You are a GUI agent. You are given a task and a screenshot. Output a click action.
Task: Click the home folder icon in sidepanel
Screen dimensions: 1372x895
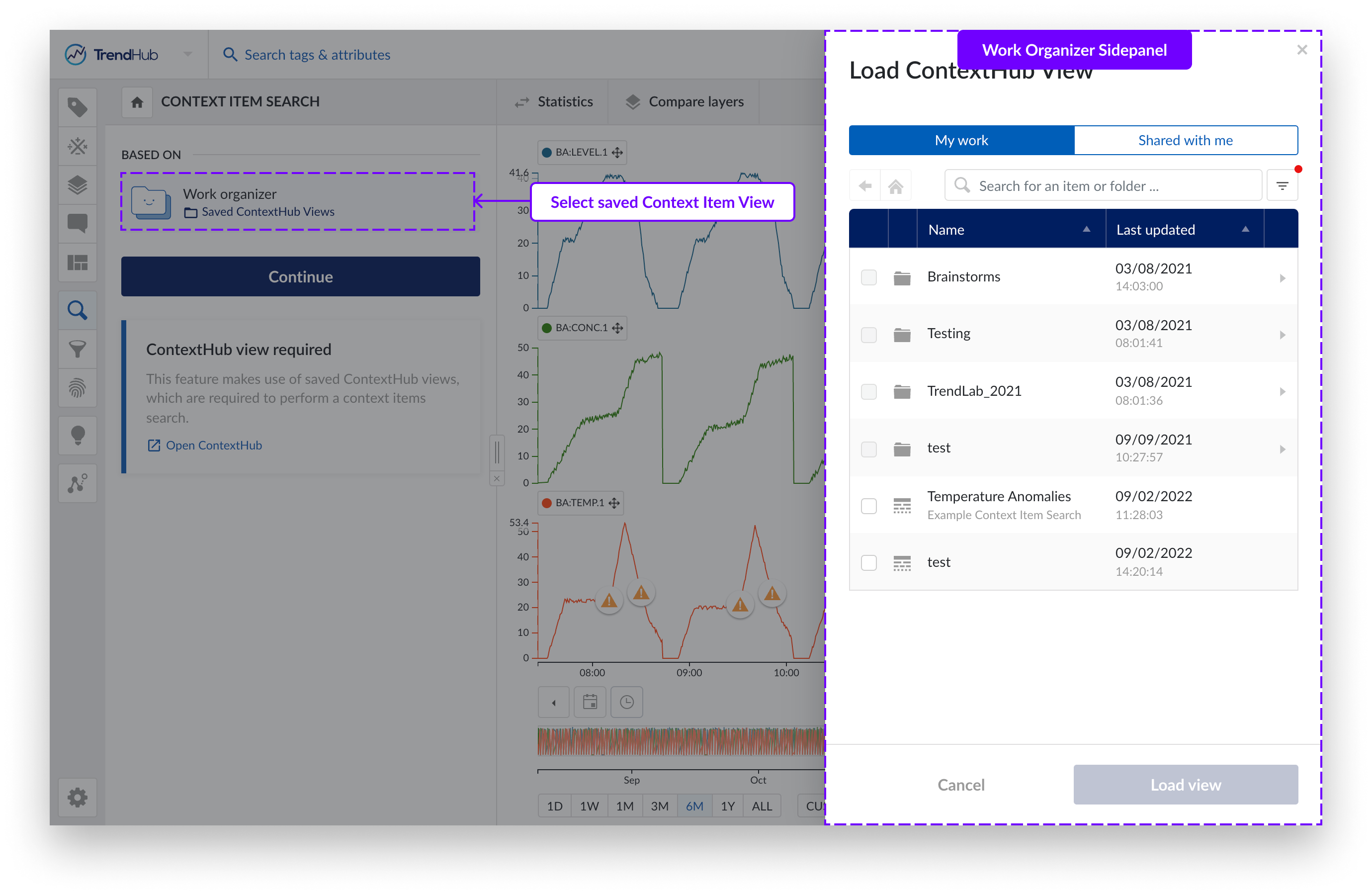click(x=895, y=185)
